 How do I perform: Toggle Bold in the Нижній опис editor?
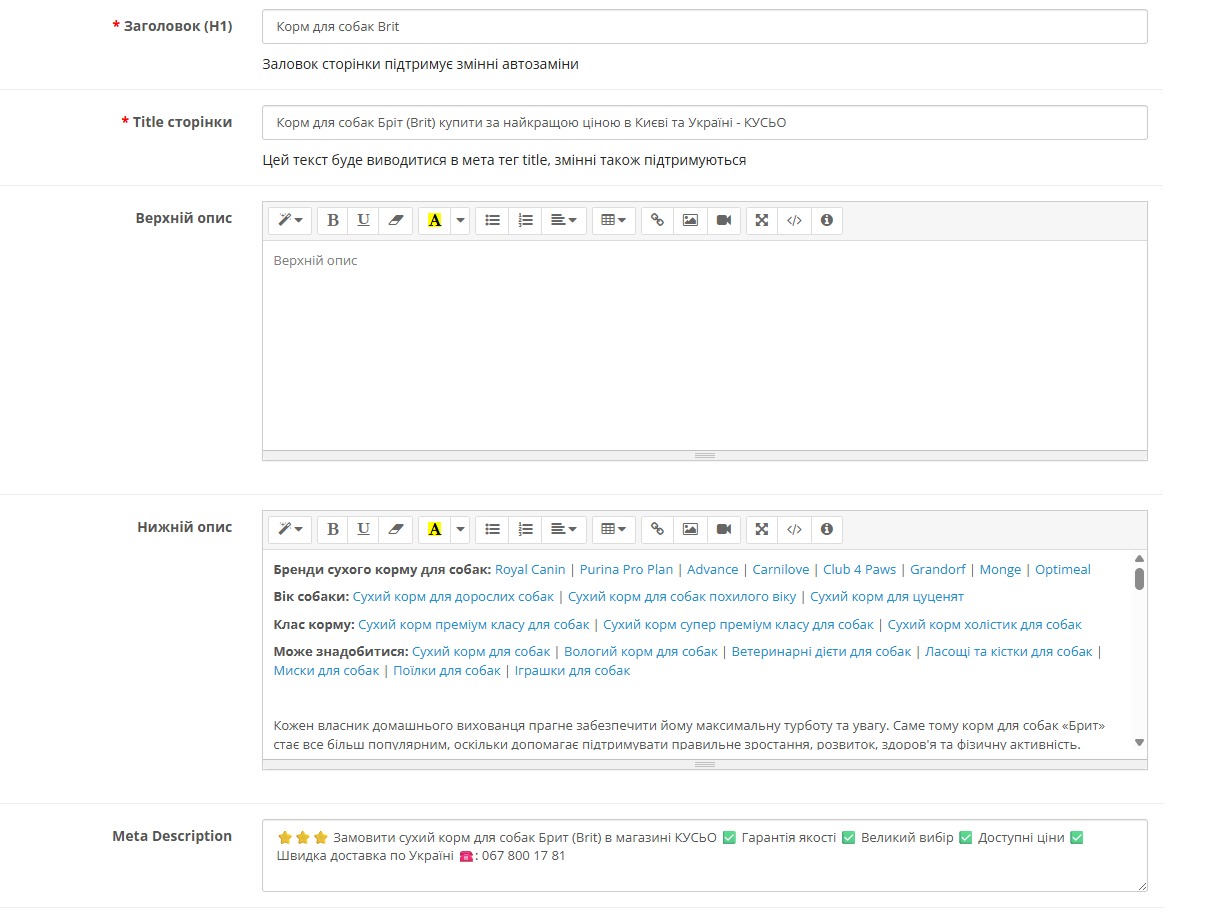tap(333, 529)
